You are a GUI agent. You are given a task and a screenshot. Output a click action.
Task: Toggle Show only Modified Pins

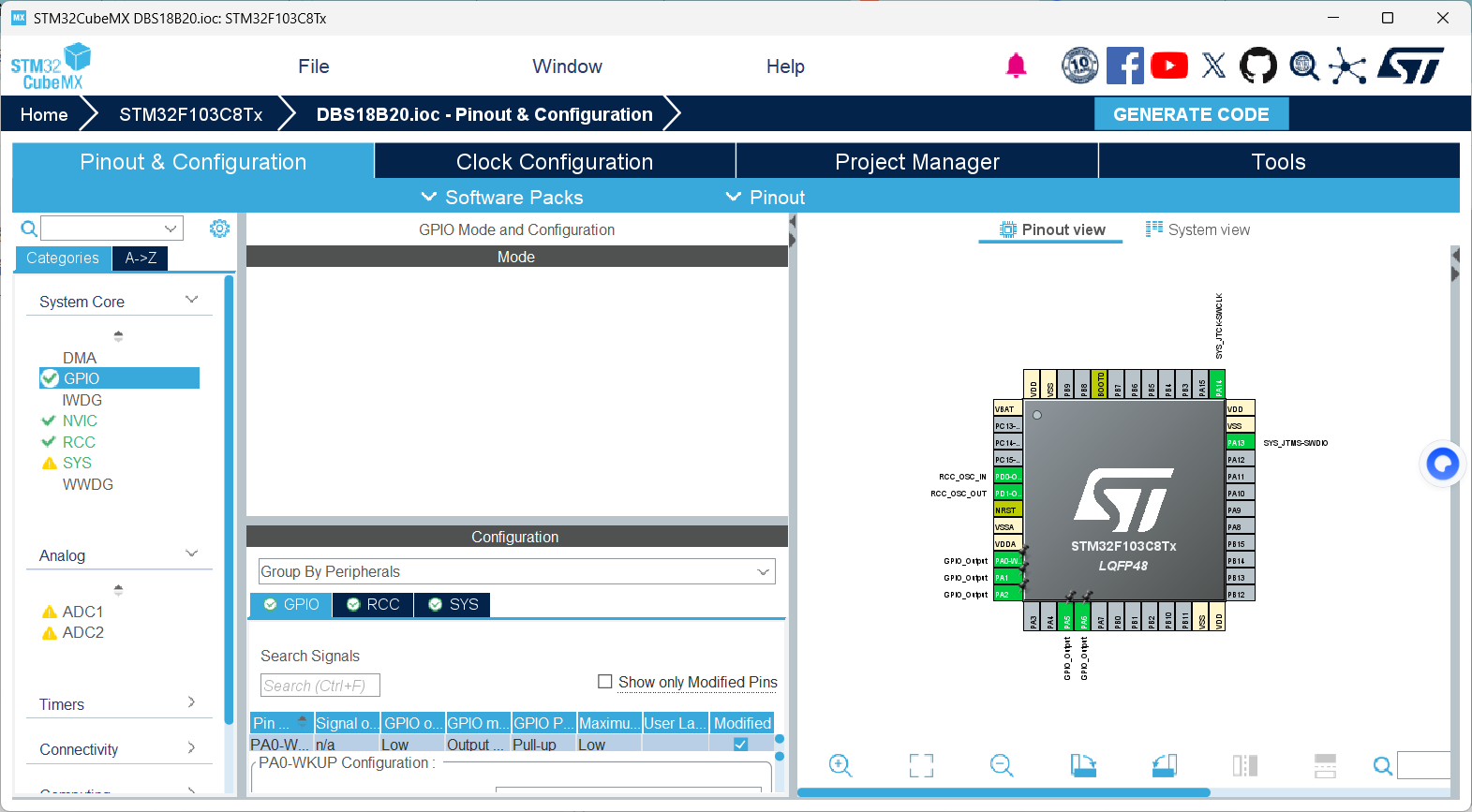[x=605, y=682]
